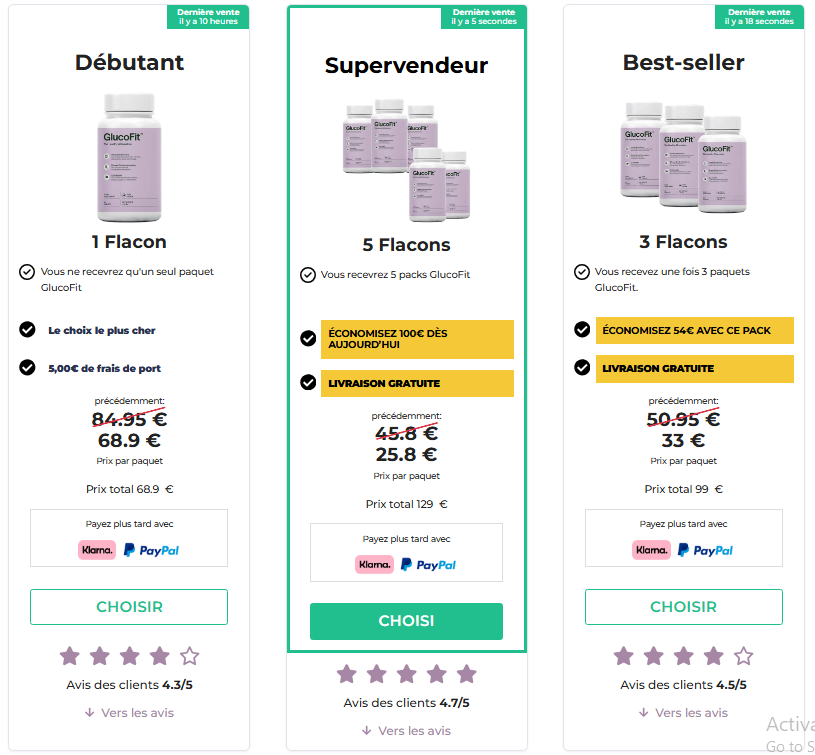
Task: Click the Klarna logo in Débutant card
Action: coord(97,550)
